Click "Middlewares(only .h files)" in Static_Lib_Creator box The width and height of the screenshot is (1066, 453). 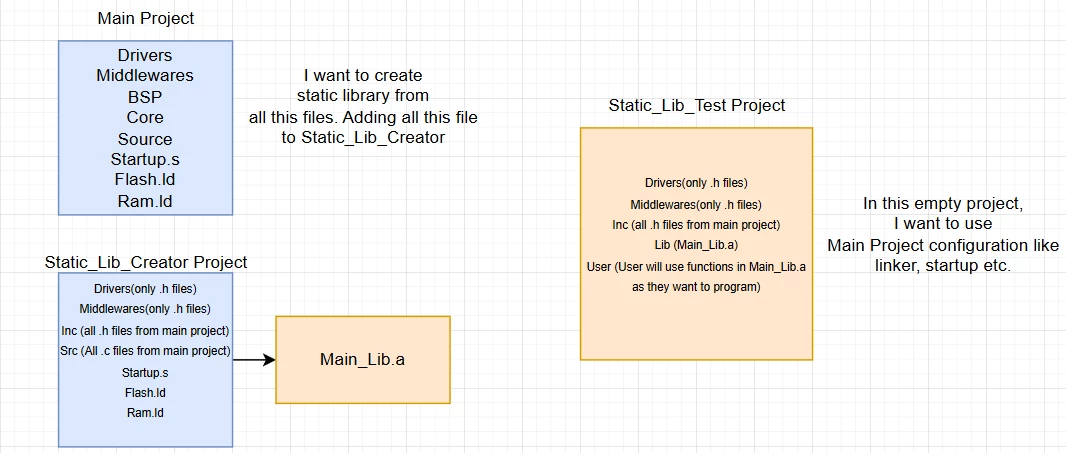click(x=145, y=309)
